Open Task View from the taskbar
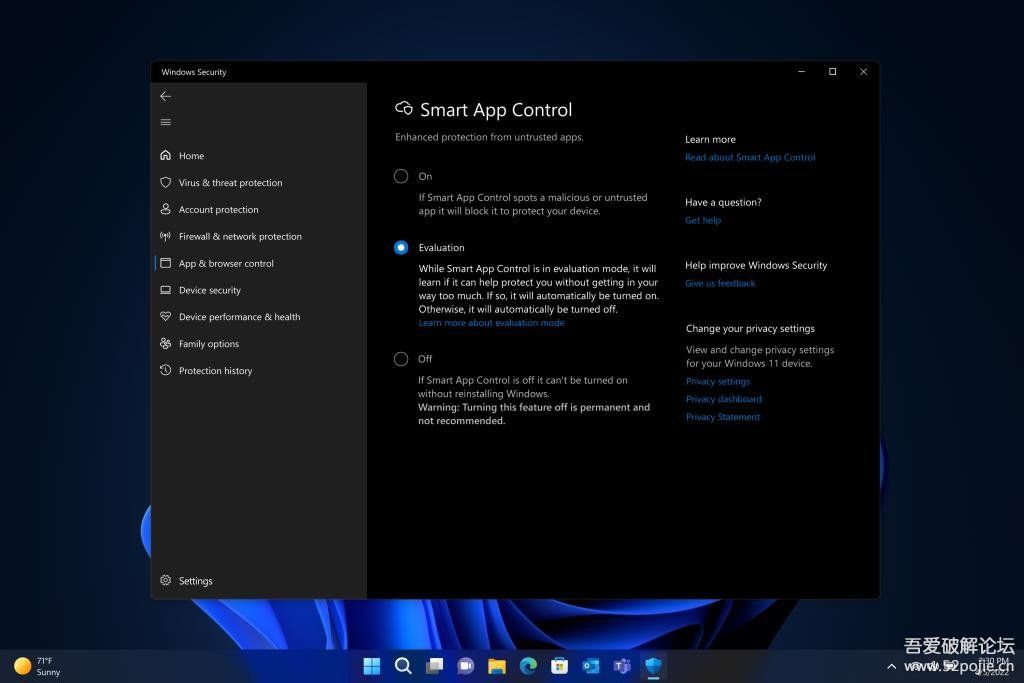 tap(434, 665)
